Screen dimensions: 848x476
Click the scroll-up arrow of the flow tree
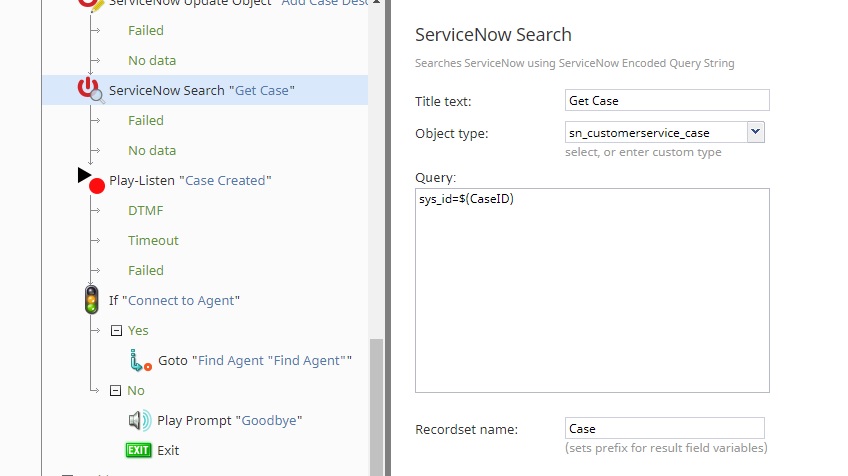click(x=376, y=3)
